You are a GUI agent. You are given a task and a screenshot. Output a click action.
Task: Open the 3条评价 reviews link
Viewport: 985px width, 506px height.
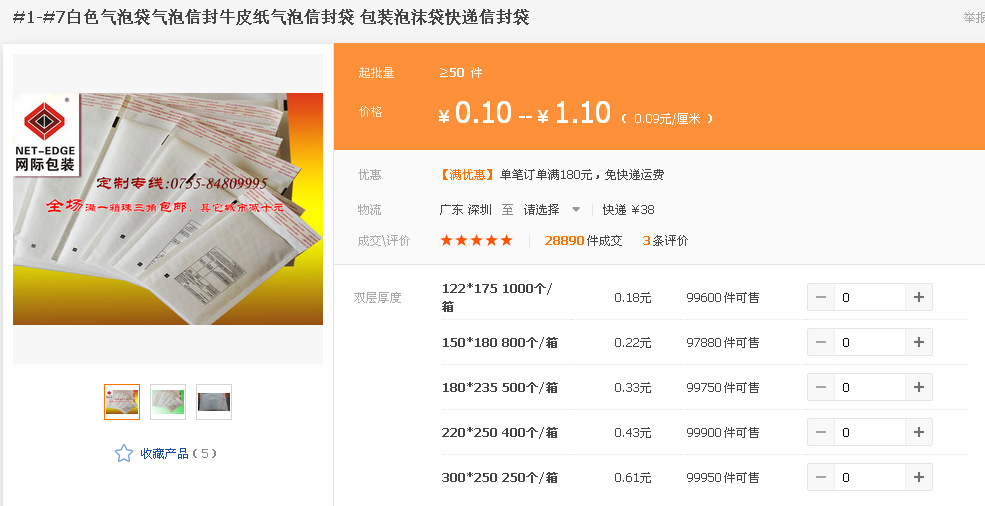click(665, 241)
